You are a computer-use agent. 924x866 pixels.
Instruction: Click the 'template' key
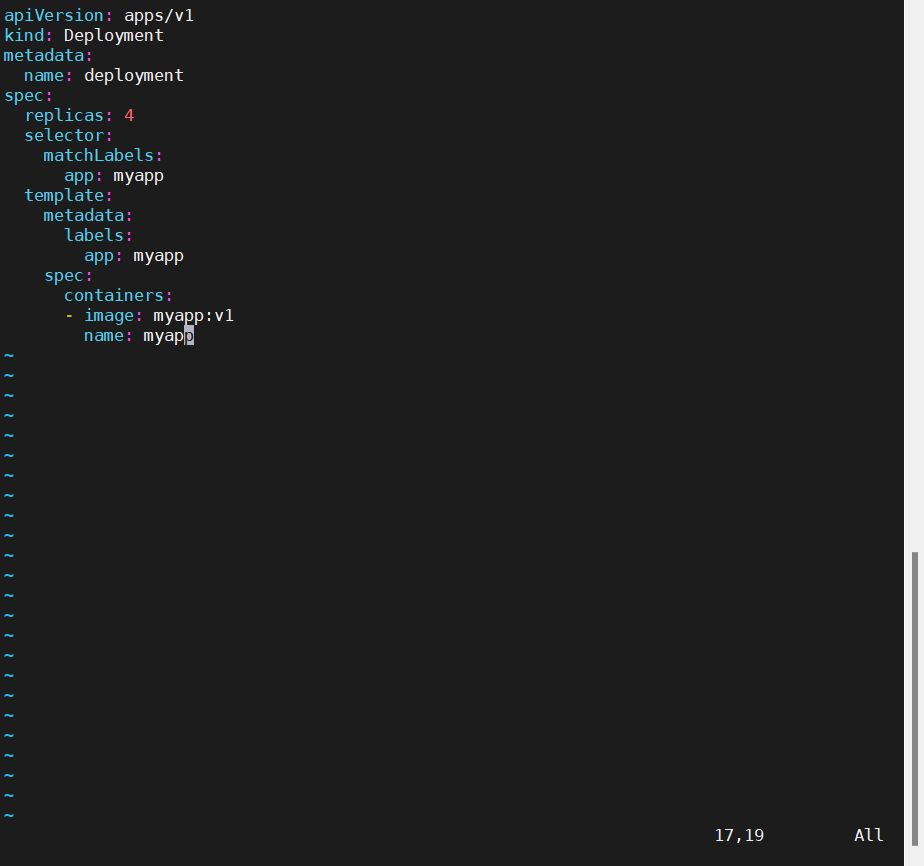click(64, 196)
